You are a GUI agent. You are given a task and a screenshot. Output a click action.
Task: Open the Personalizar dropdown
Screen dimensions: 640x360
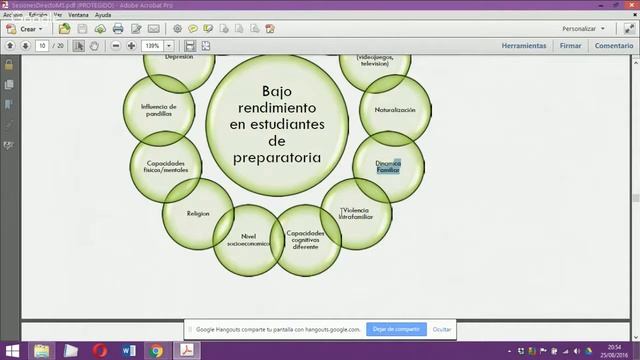tap(583, 29)
